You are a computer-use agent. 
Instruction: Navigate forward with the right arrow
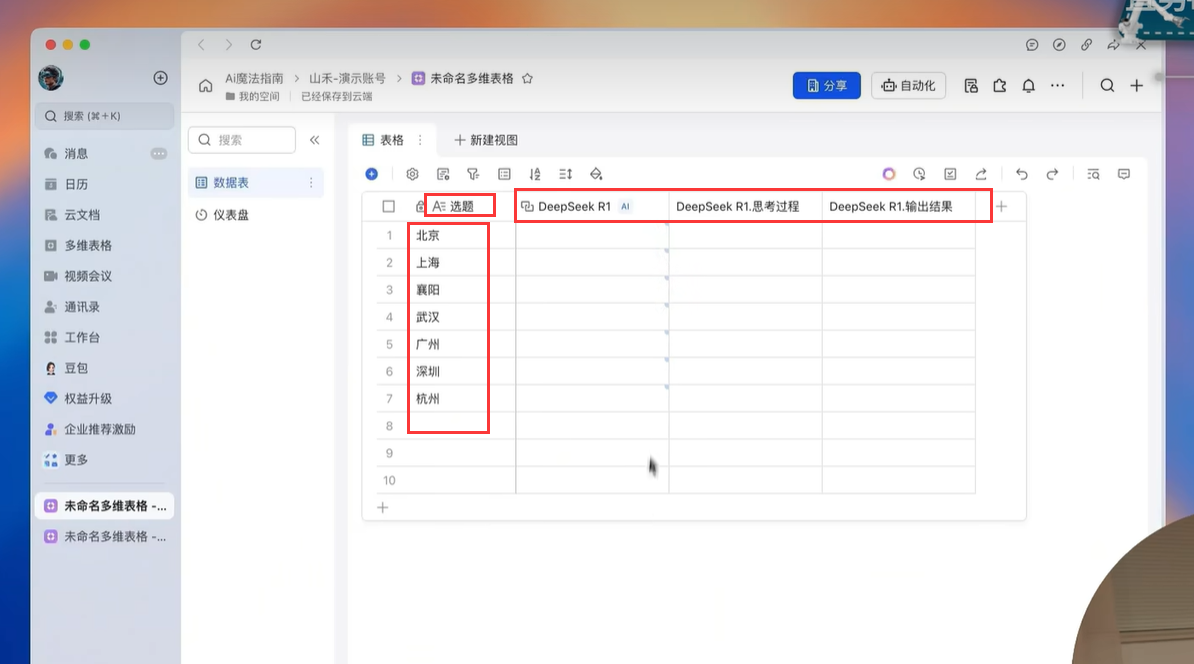click(x=228, y=45)
